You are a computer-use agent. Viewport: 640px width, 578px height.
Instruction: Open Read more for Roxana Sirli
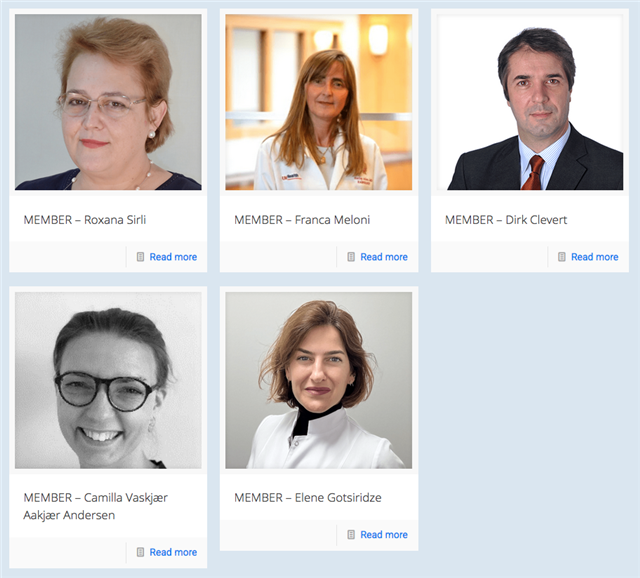pos(173,257)
